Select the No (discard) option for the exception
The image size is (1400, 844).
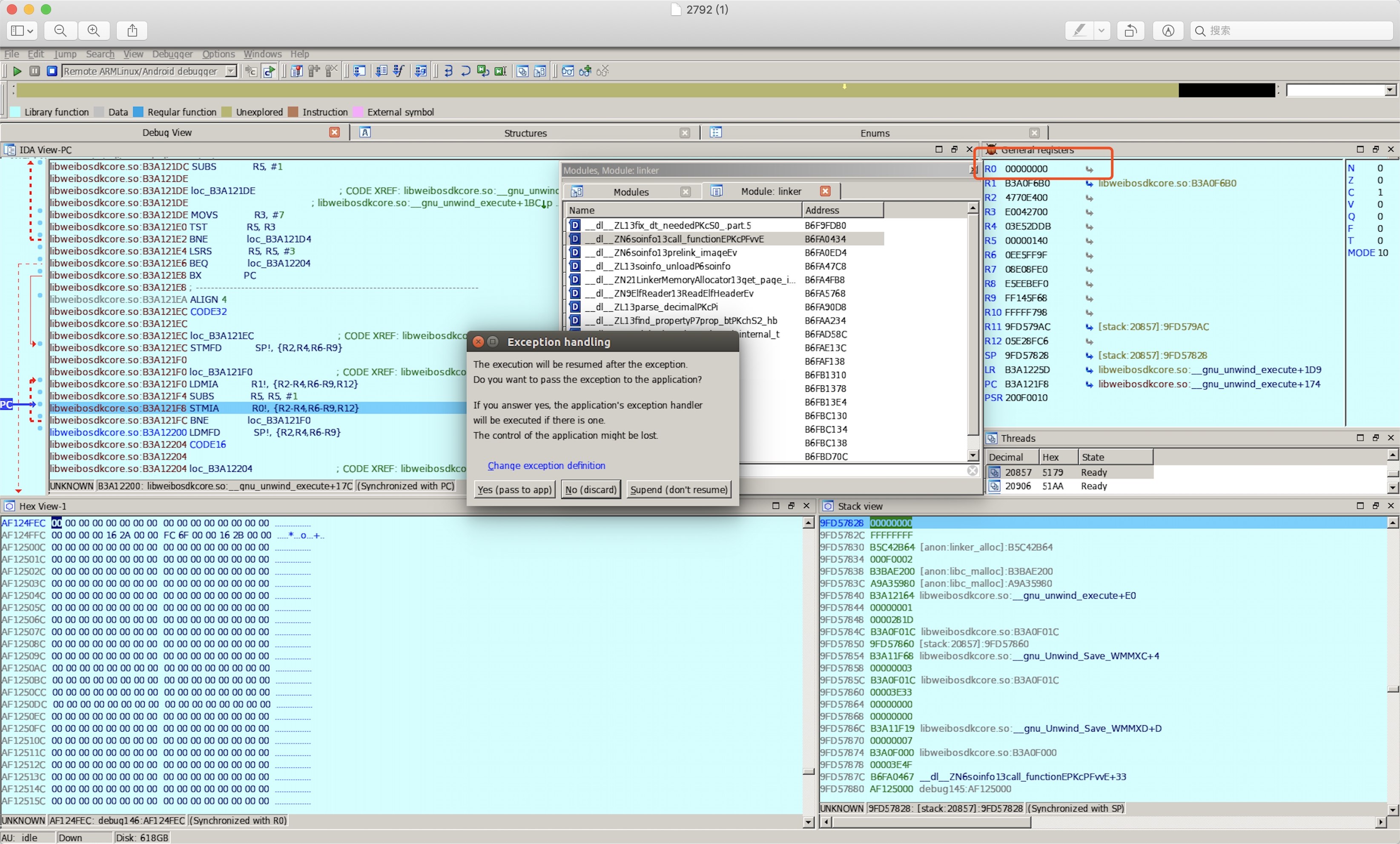click(590, 489)
